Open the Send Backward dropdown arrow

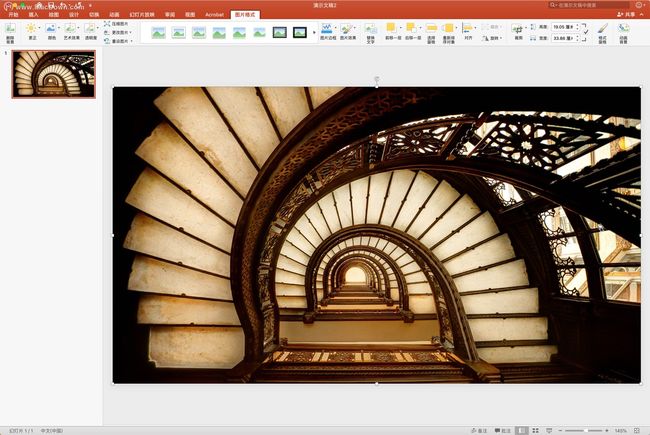420,28
